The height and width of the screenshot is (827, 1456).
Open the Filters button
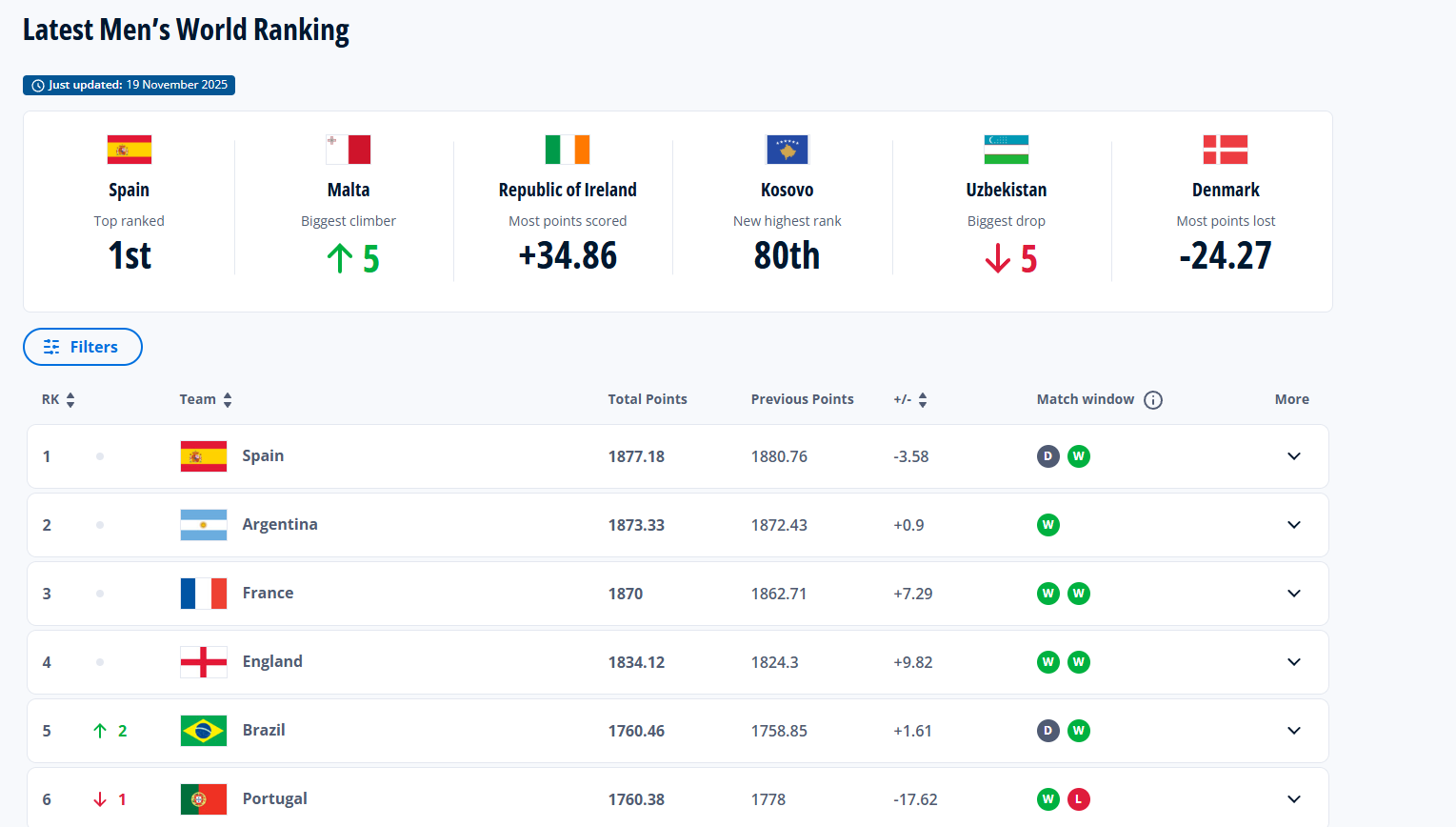[x=83, y=347]
